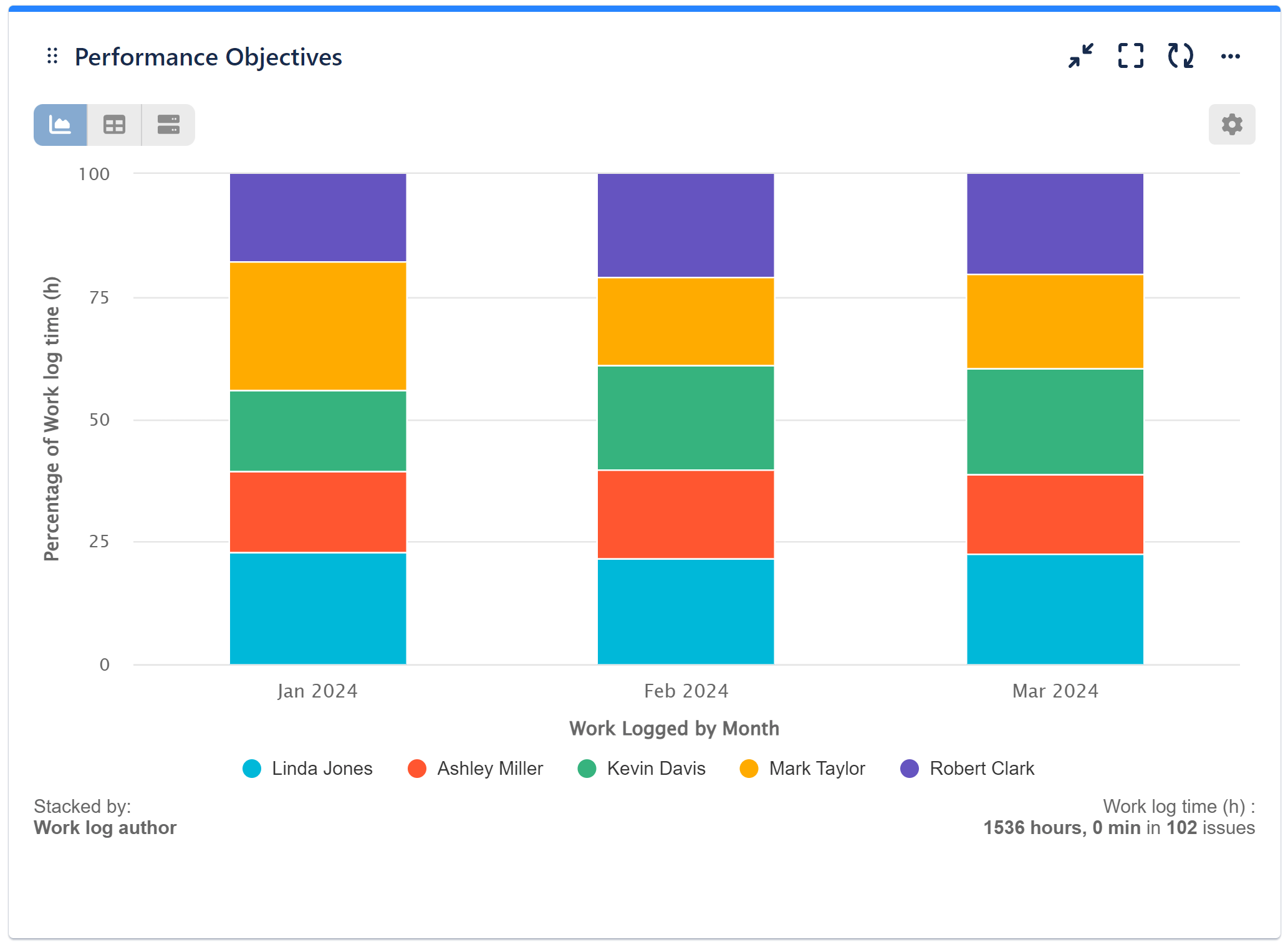Screen dimensions: 1288x945
Task: Expand the gadget to fullscreen
Action: click(x=1130, y=56)
